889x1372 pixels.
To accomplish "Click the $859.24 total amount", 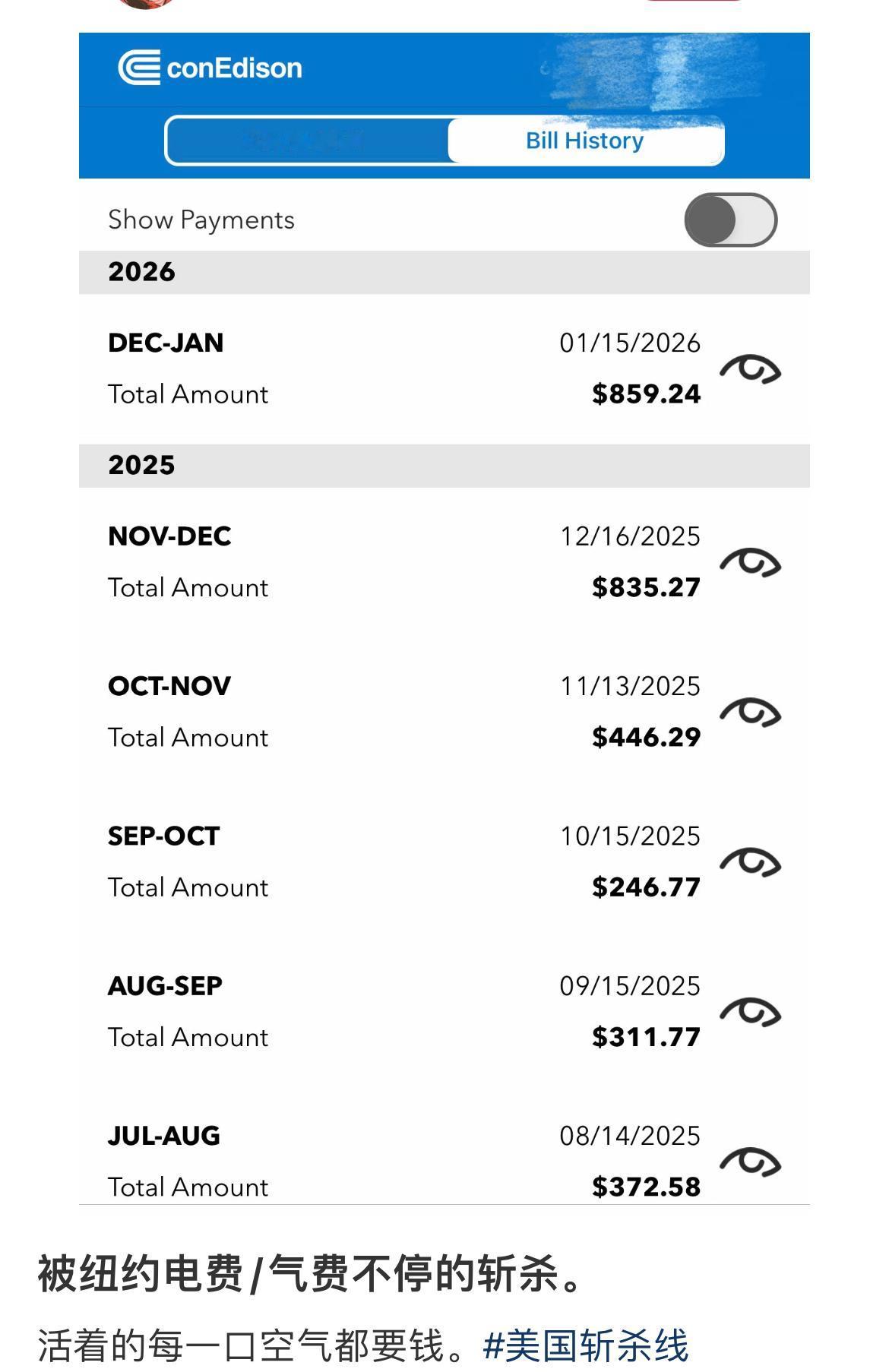I will click(646, 394).
